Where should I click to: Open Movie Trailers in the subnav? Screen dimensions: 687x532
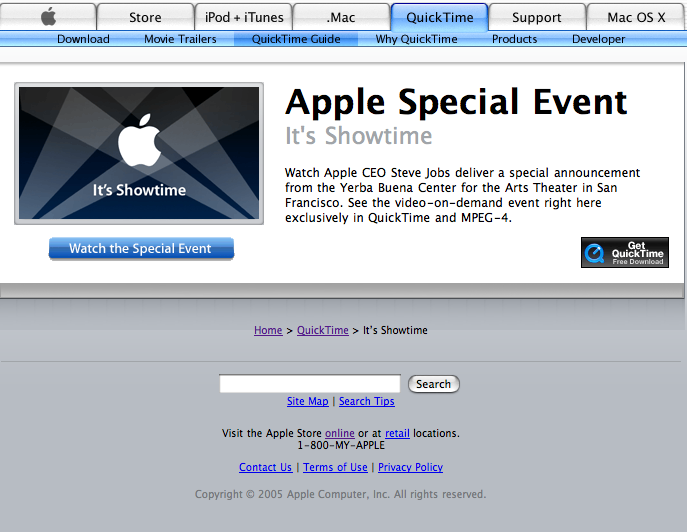coord(181,39)
